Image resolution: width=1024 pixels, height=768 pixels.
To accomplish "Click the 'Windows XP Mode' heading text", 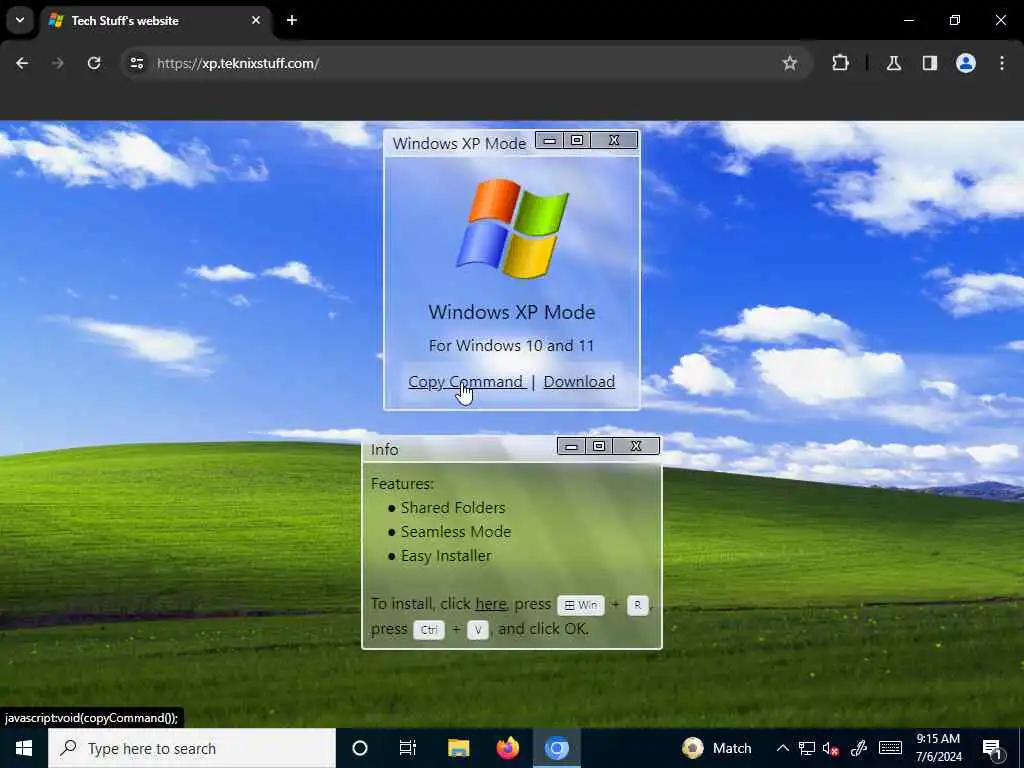I will (512, 312).
